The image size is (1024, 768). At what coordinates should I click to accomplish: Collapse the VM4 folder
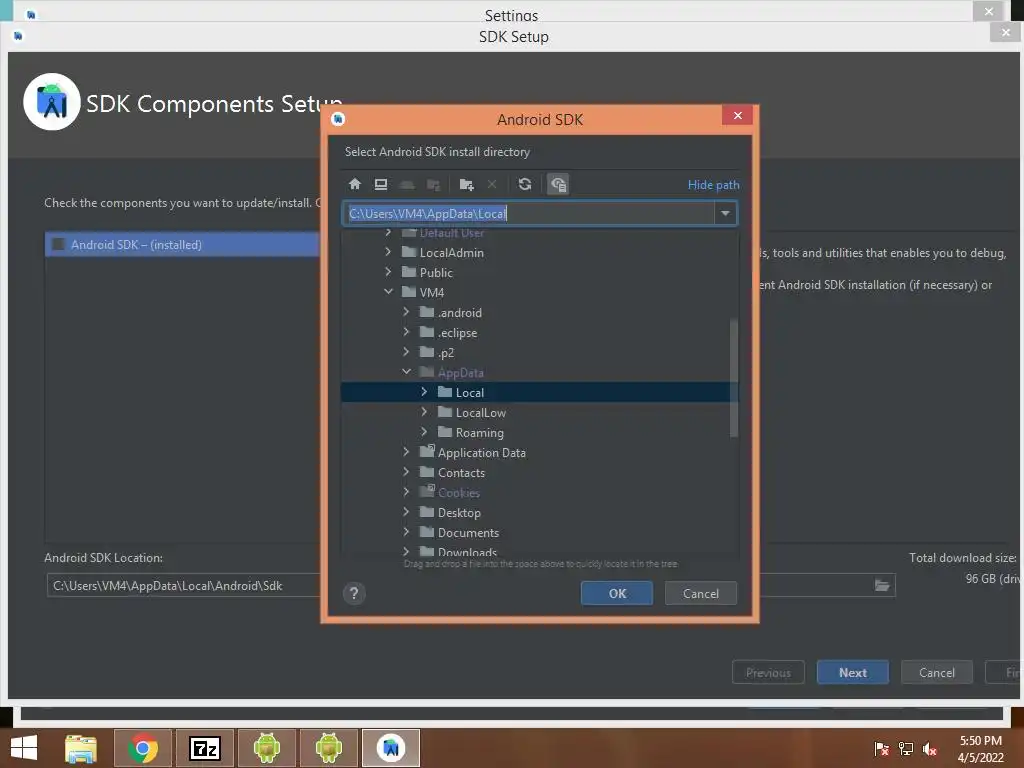[388, 292]
